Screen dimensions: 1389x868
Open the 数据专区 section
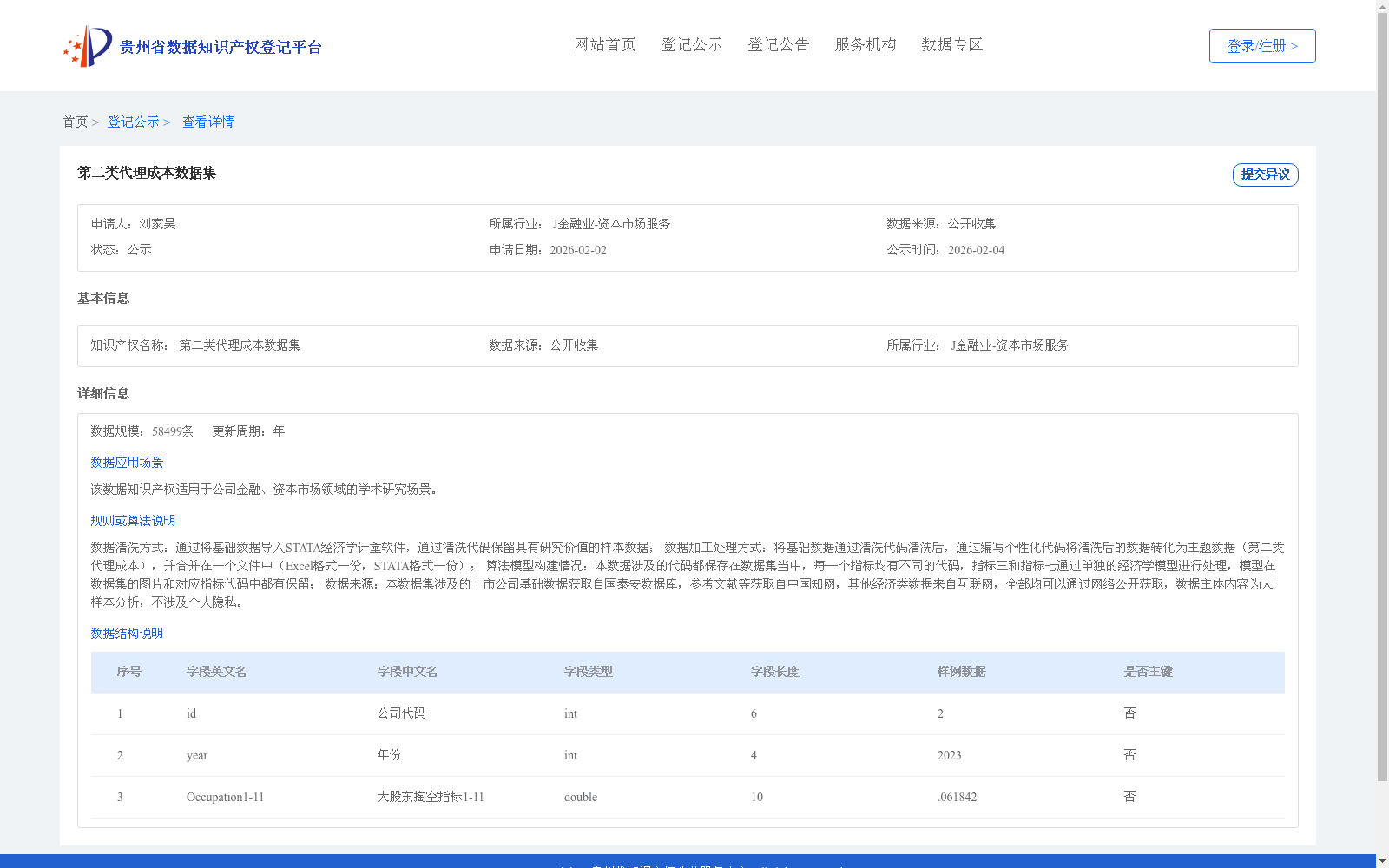(952, 45)
